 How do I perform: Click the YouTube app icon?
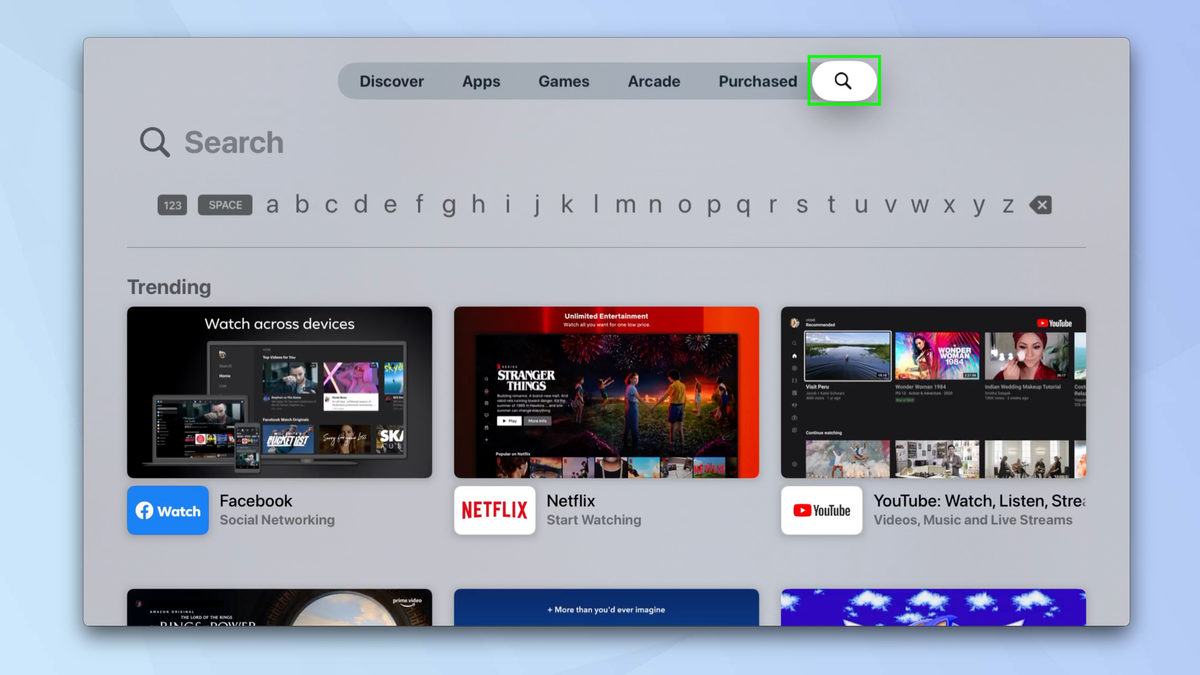[821, 510]
